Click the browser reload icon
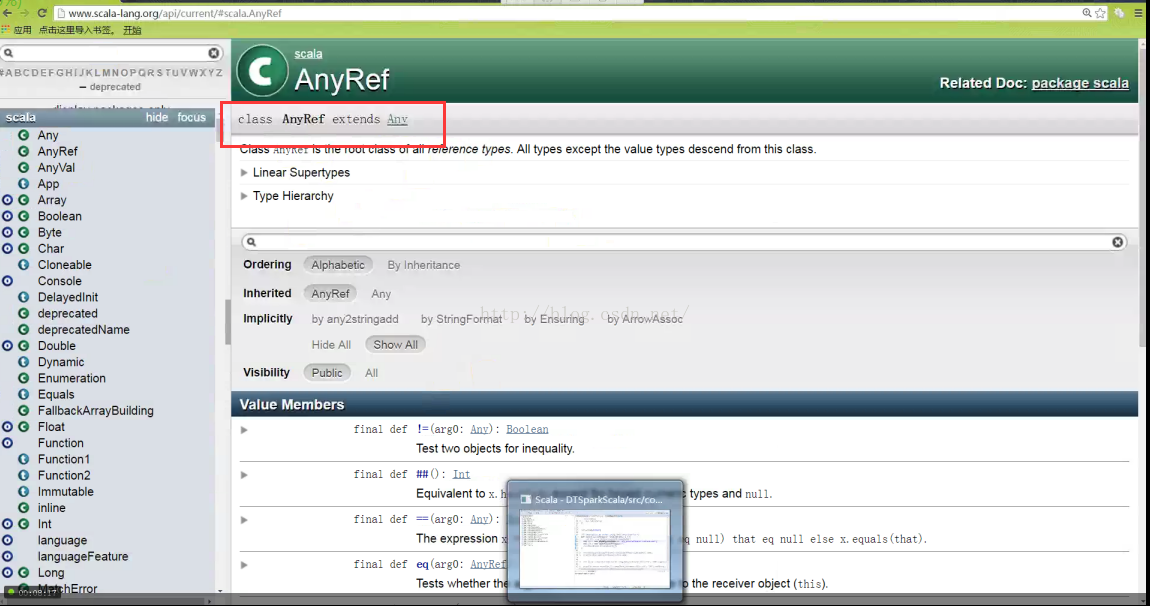The height and width of the screenshot is (606, 1150). pyautogui.click(x=42, y=12)
